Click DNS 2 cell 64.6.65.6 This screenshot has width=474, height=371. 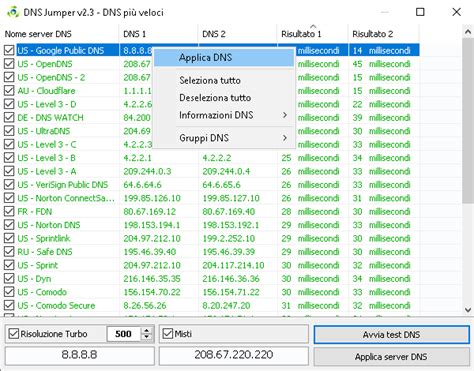pos(221,184)
